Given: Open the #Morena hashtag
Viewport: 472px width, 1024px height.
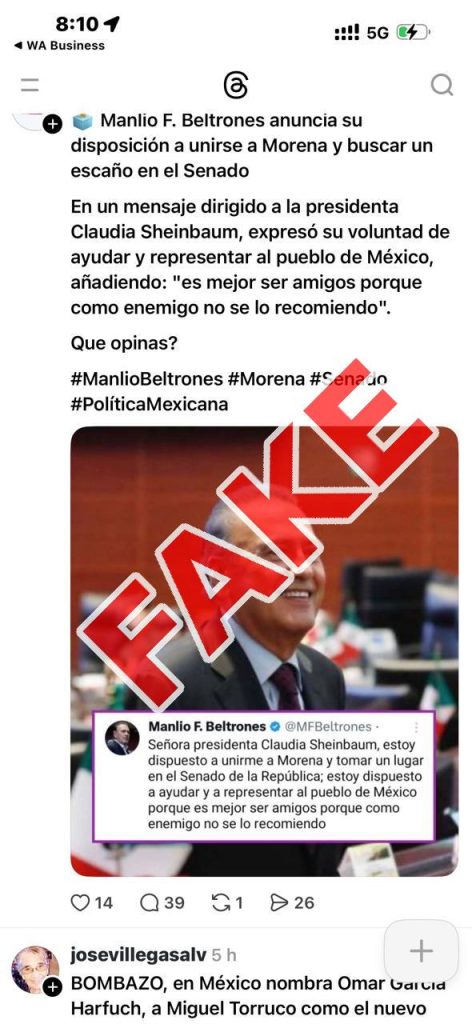Looking at the screenshot, I should click(266, 379).
